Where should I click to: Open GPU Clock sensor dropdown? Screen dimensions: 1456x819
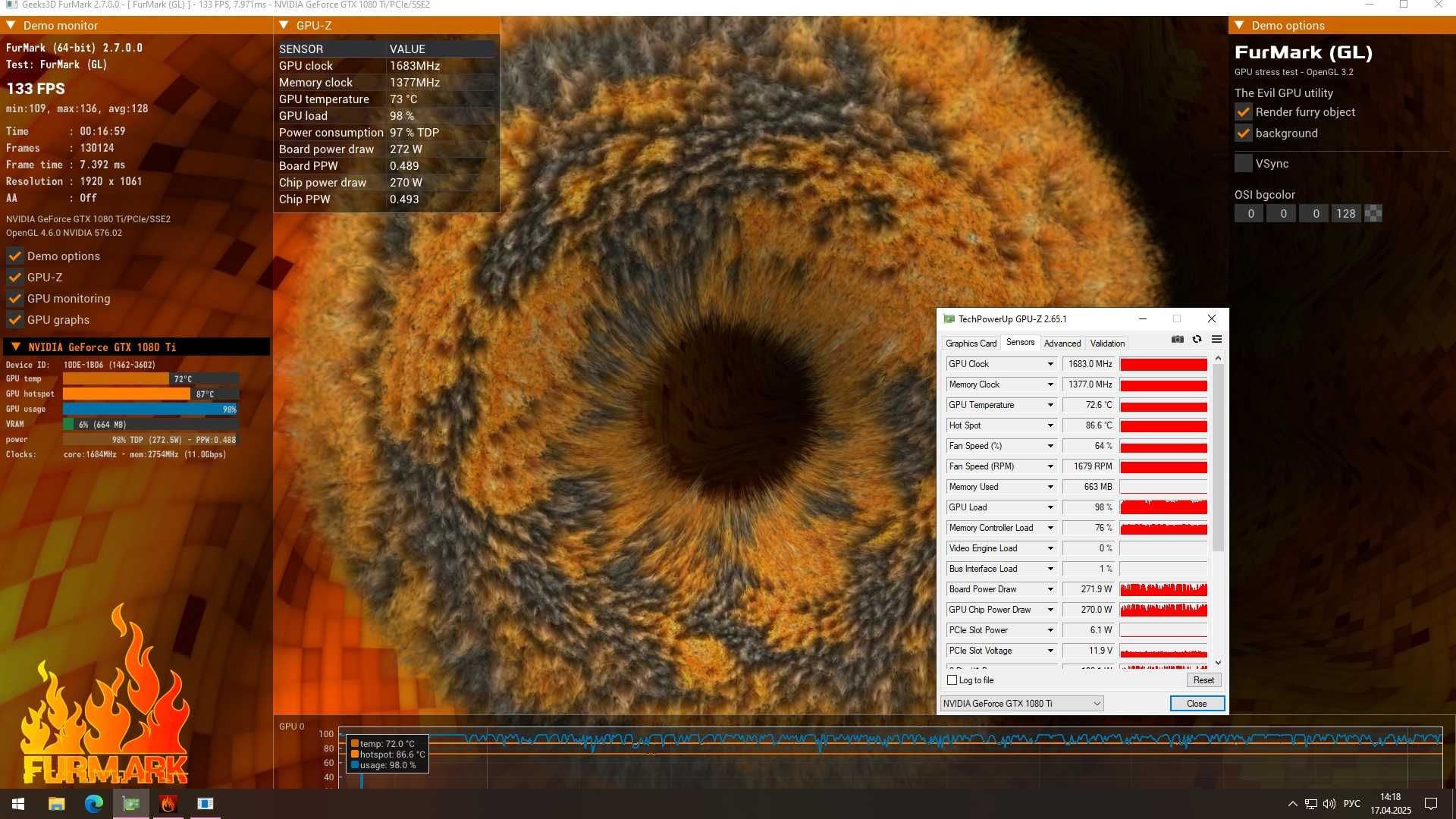(1050, 364)
